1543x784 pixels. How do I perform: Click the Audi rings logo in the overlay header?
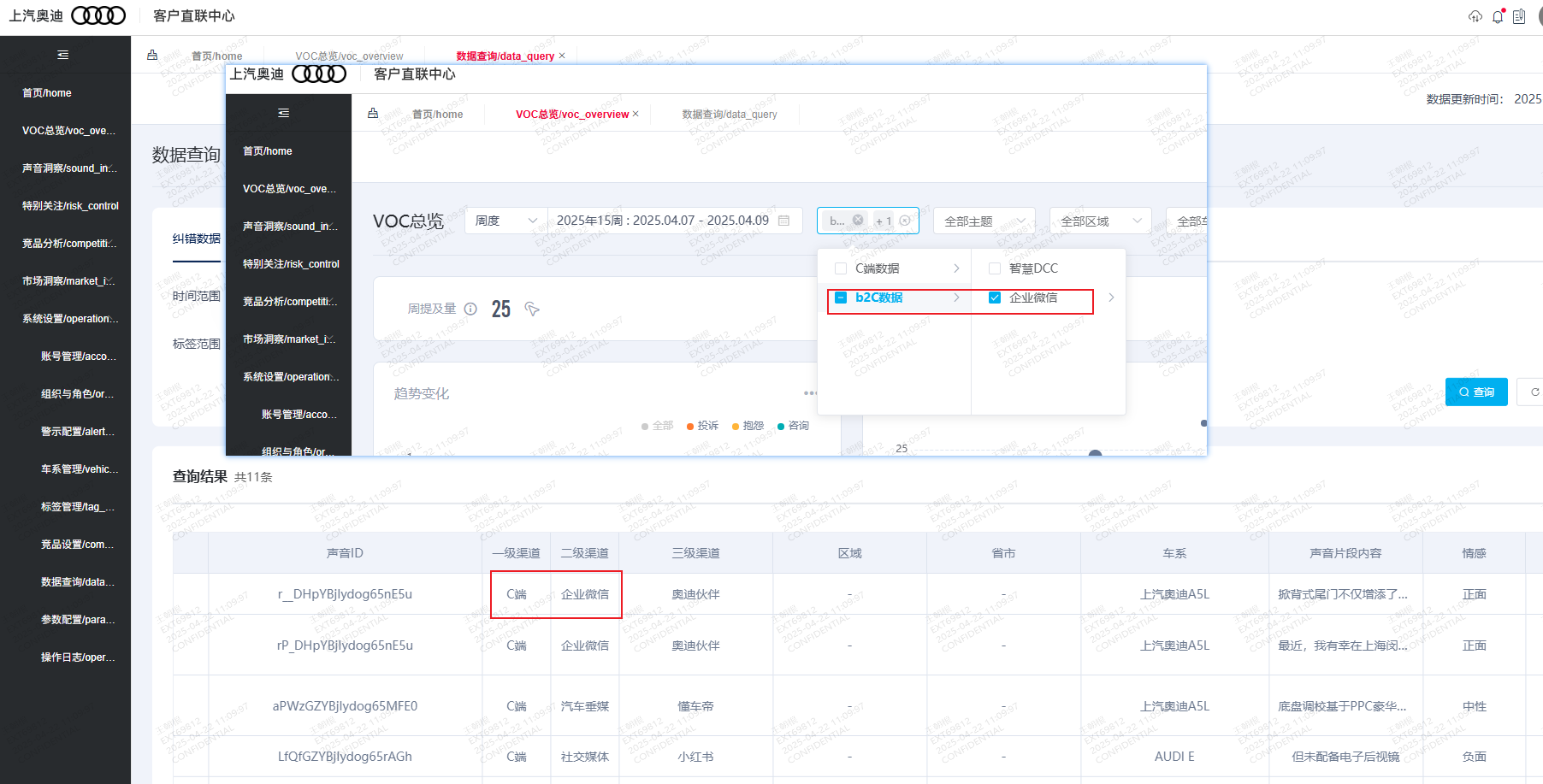(319, 74)
